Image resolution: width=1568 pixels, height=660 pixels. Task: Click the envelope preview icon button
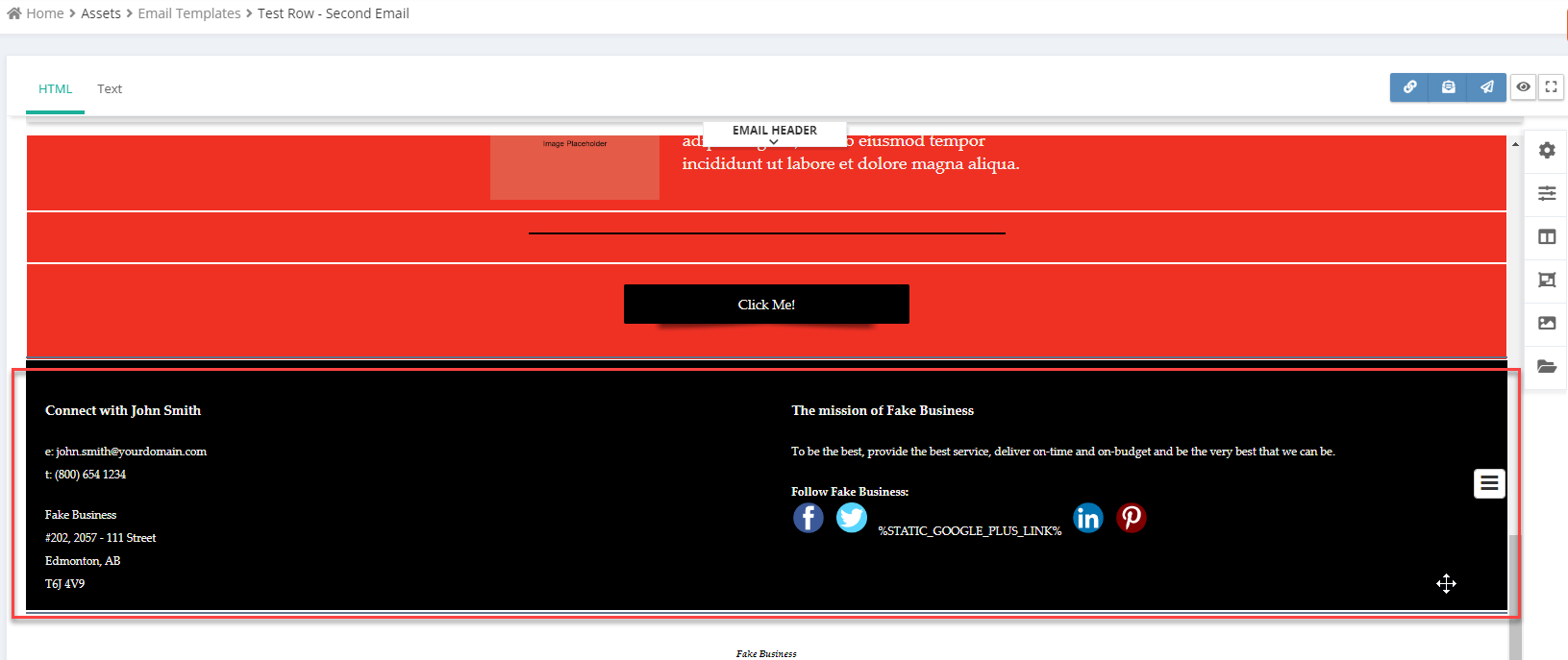tap(1448, 86)
